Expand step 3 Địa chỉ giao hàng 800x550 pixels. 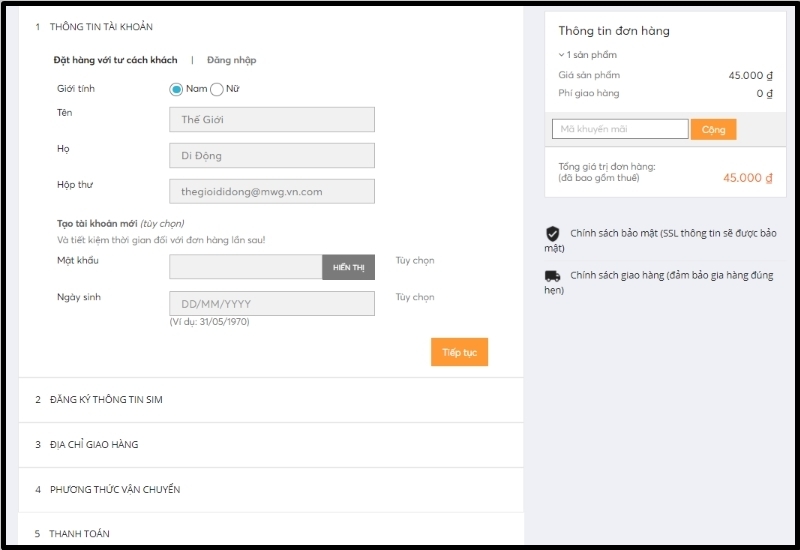pos(271,444)
